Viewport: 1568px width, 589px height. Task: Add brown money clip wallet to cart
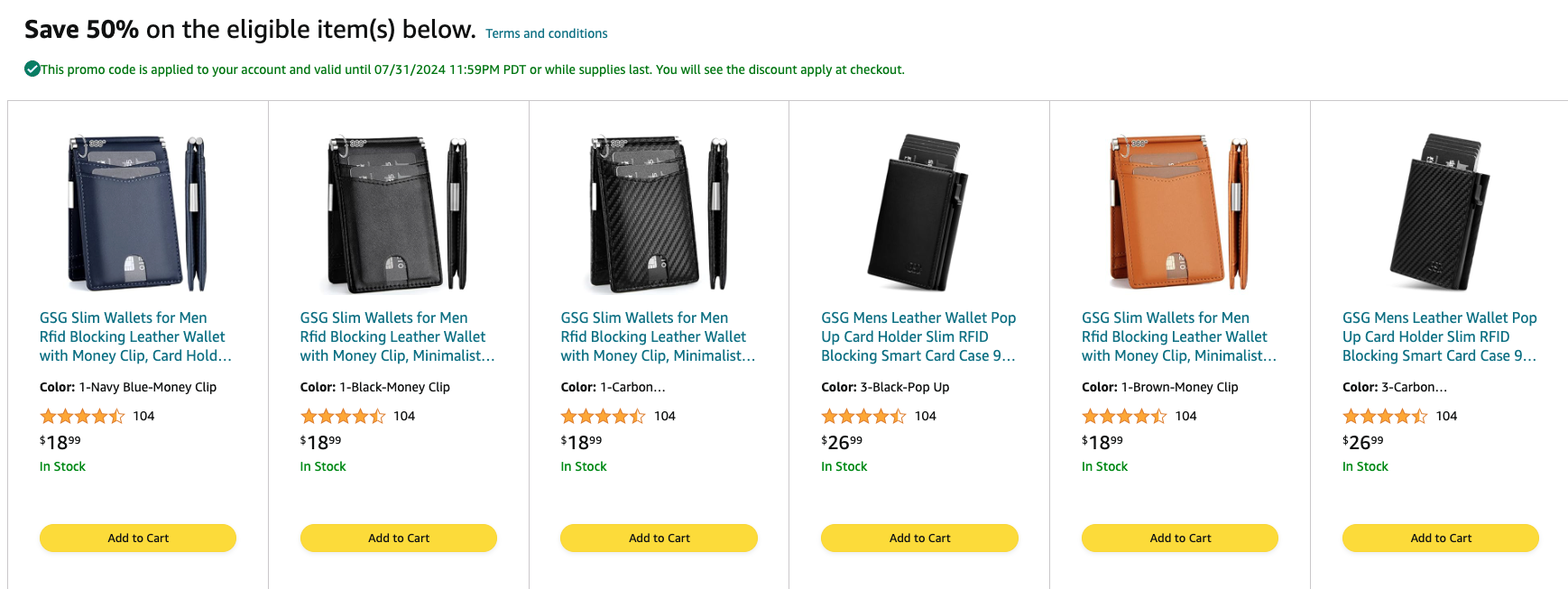click(x=1179, y=538)
